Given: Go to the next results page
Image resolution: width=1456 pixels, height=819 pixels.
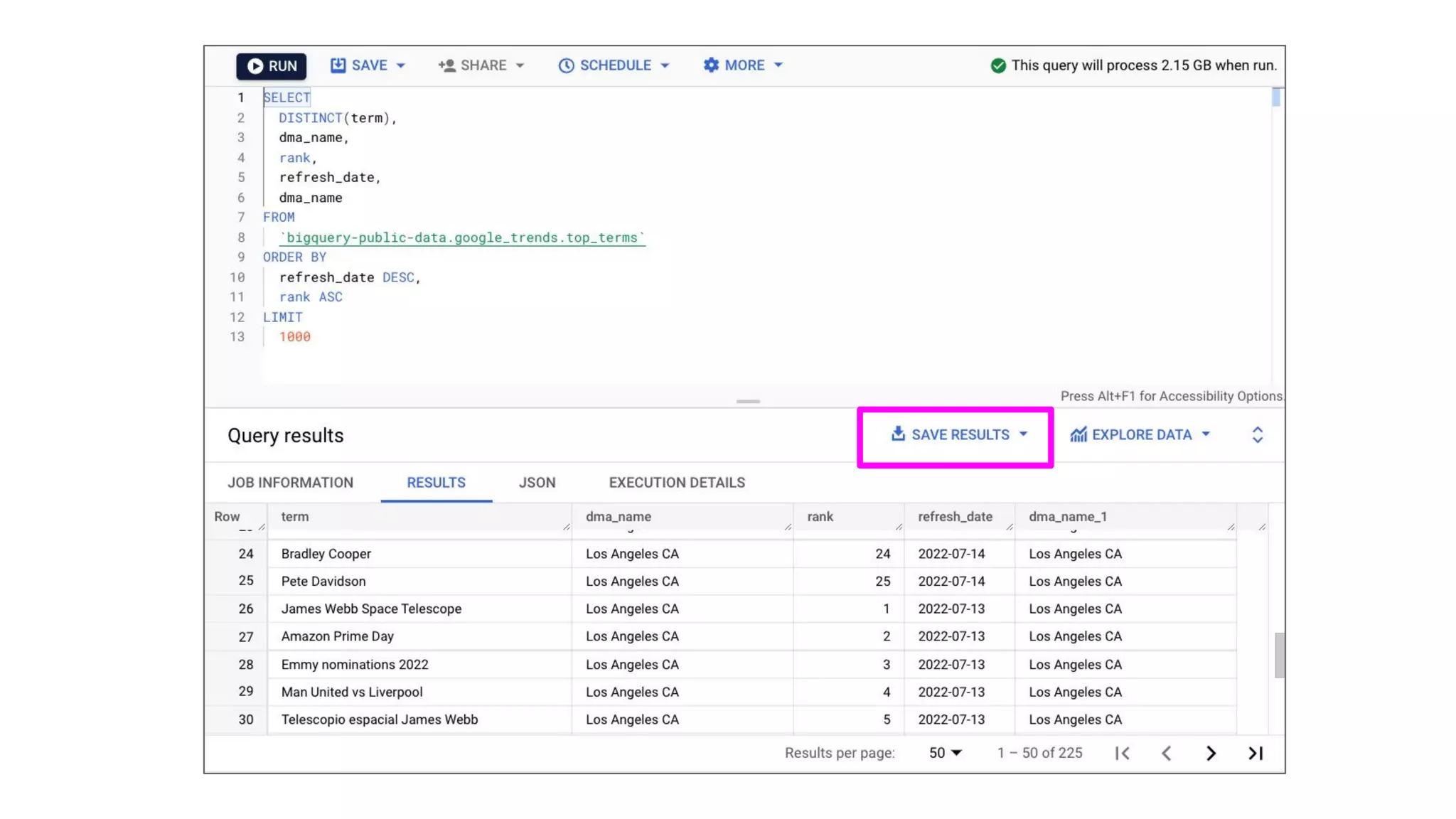Looking at the screenshot, I should click(x=1211, y=753).
